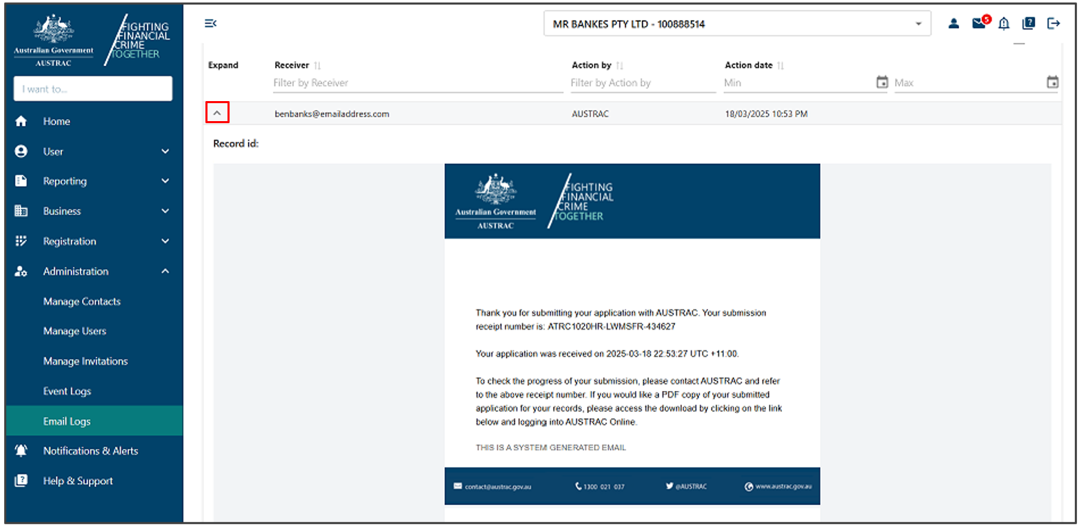Open the user profile icon in header
The width and height of the screenshot is (1082, 528).
(954, 24)
